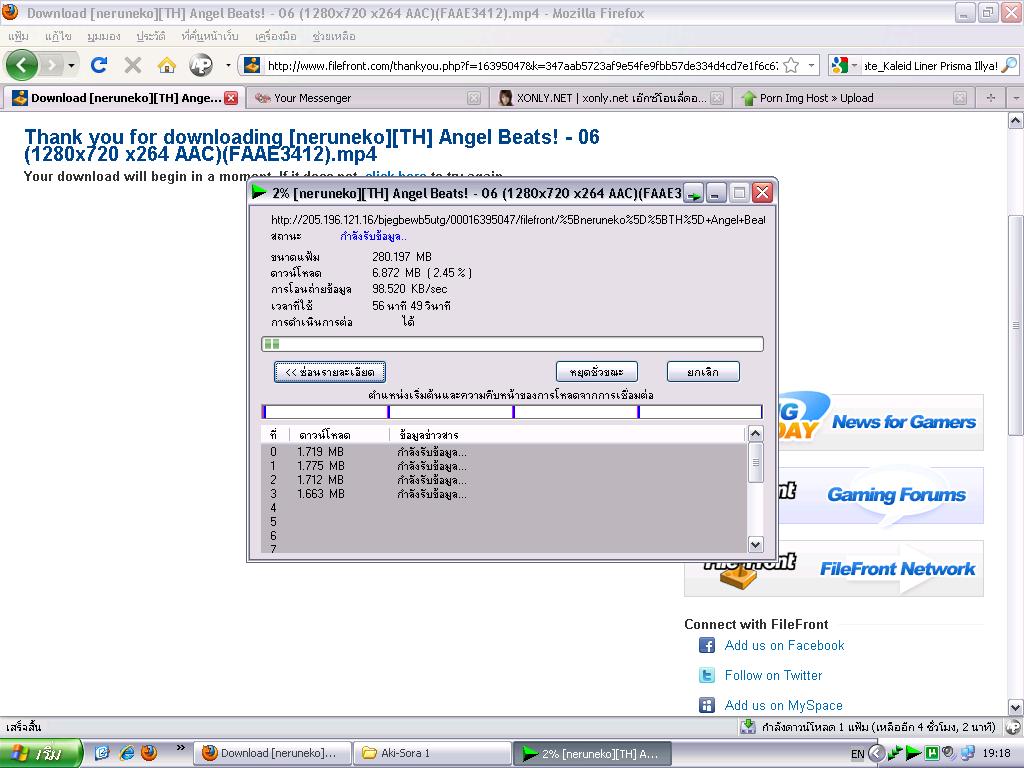The width and height of the screenshot is (1024, 768).
Task: Click the downloads status icon in status bar
Action: pos(748,726)
